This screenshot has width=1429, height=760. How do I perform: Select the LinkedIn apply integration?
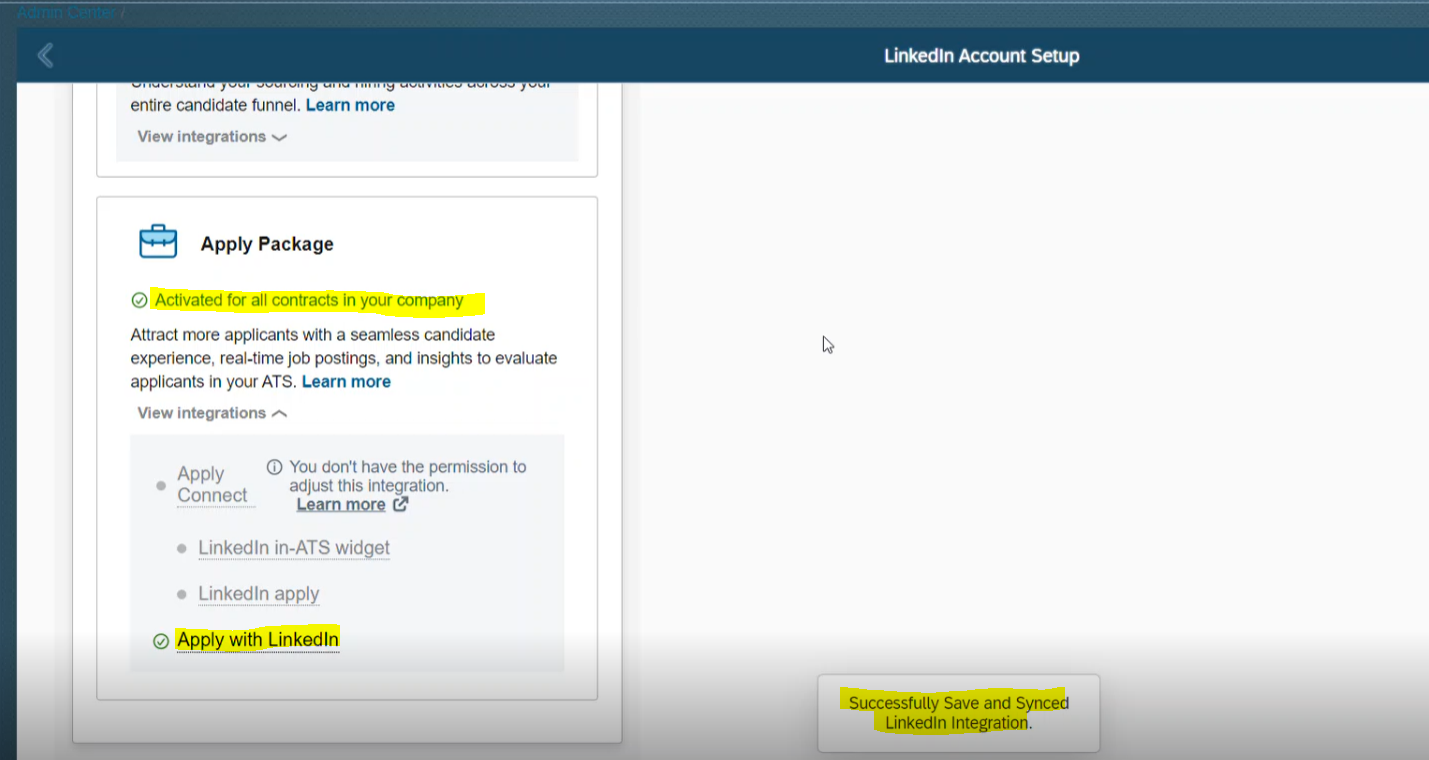(258, 594)
